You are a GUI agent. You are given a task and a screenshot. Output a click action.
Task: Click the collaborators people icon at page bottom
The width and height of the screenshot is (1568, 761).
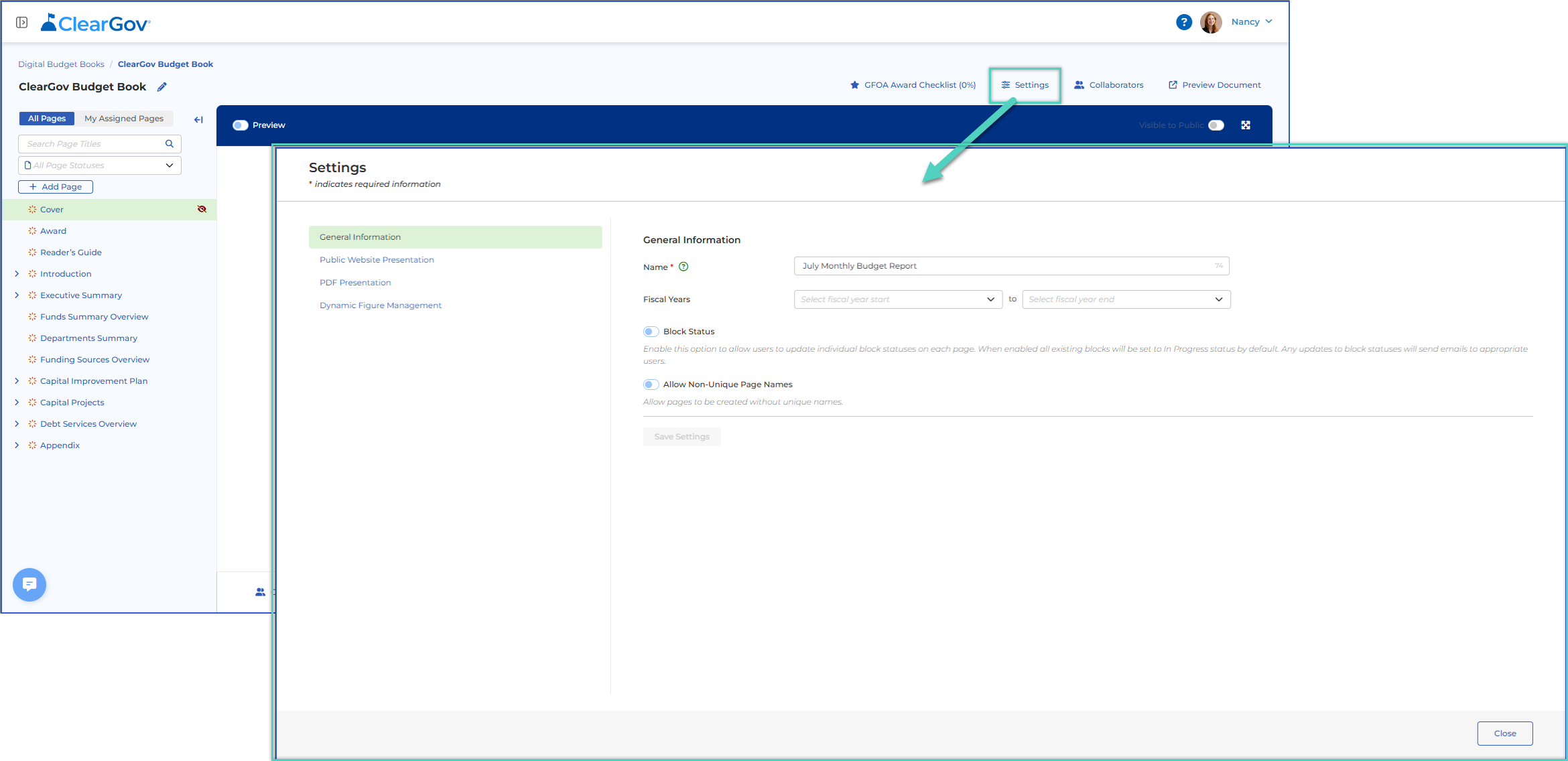[x=260, y=592]
